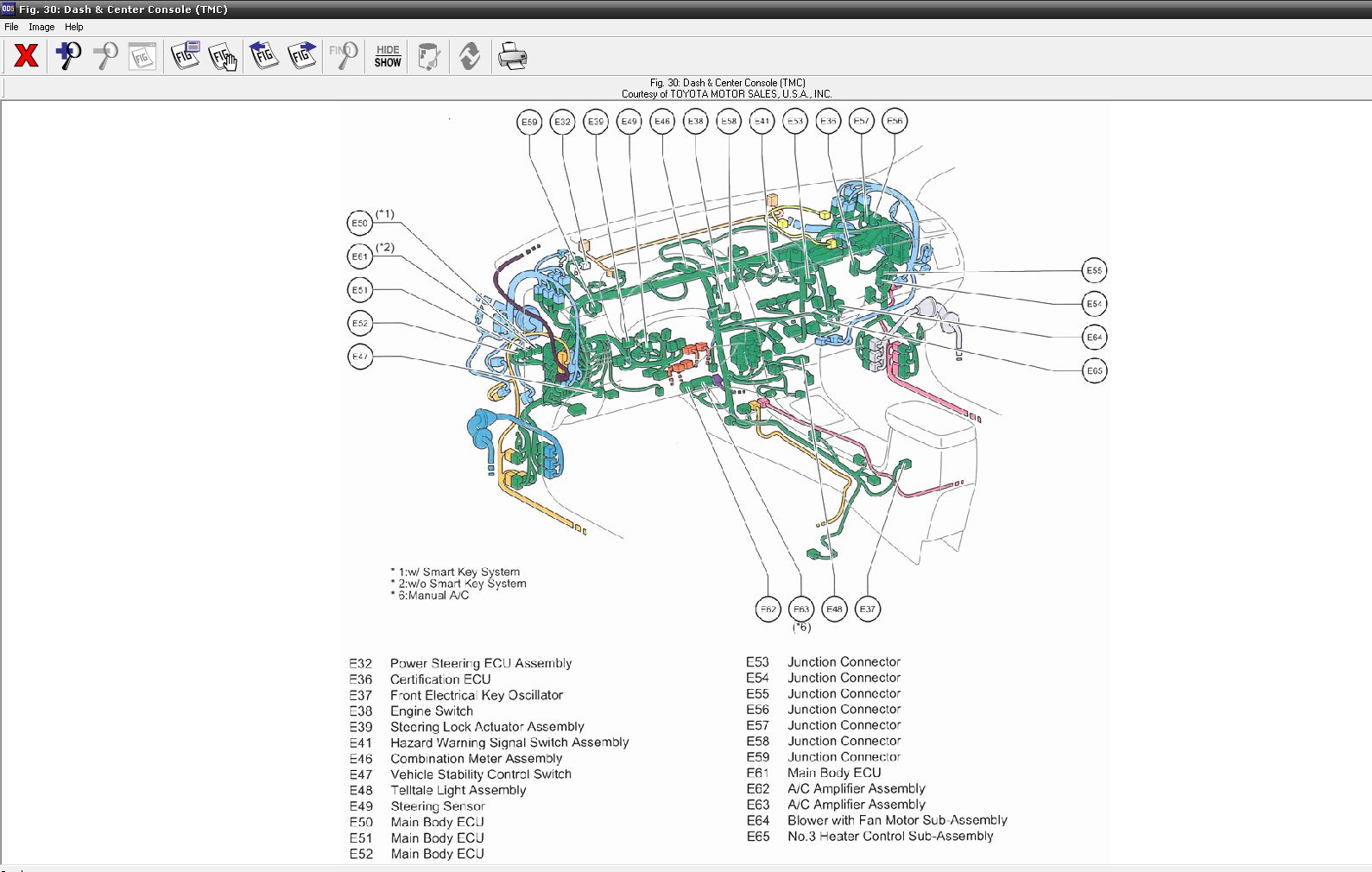
Task: Click the E55 connector callout circle
Action: pos(1094,270)
